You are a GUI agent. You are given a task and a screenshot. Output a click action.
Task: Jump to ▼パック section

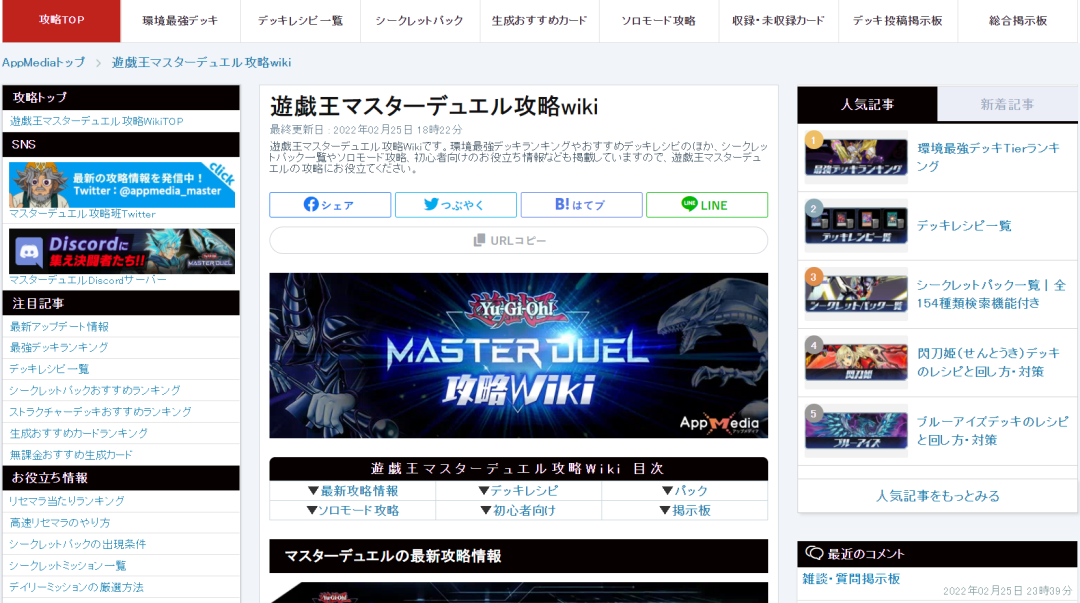point(685,491)
